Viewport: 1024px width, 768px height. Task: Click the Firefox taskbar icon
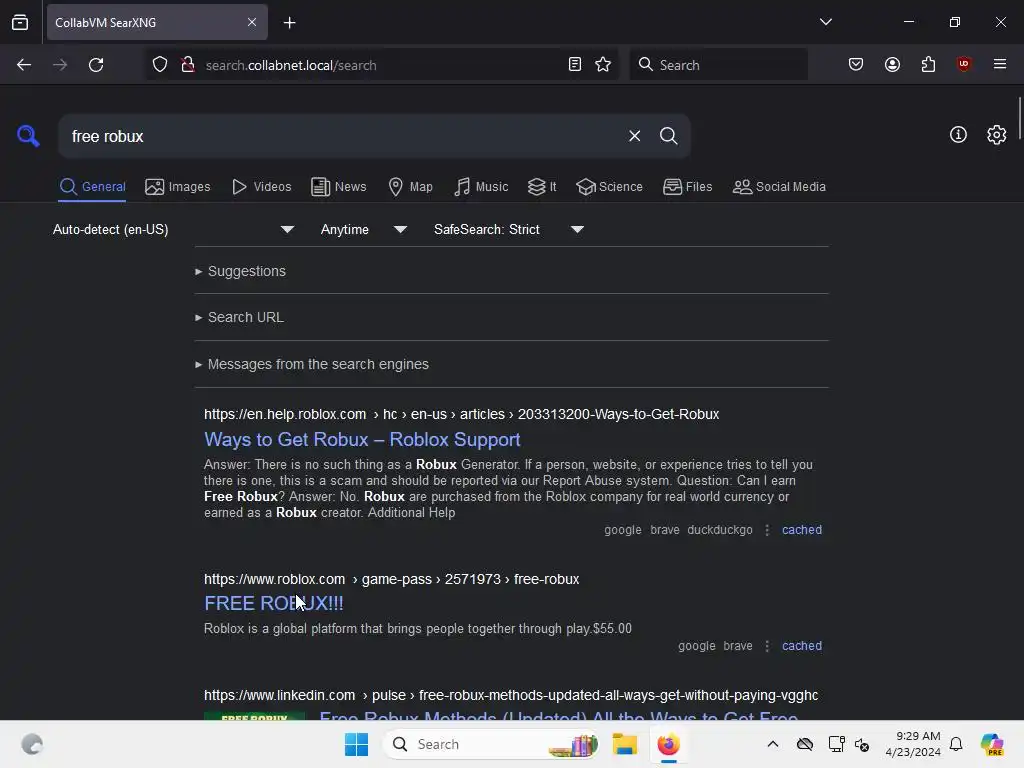668,744
